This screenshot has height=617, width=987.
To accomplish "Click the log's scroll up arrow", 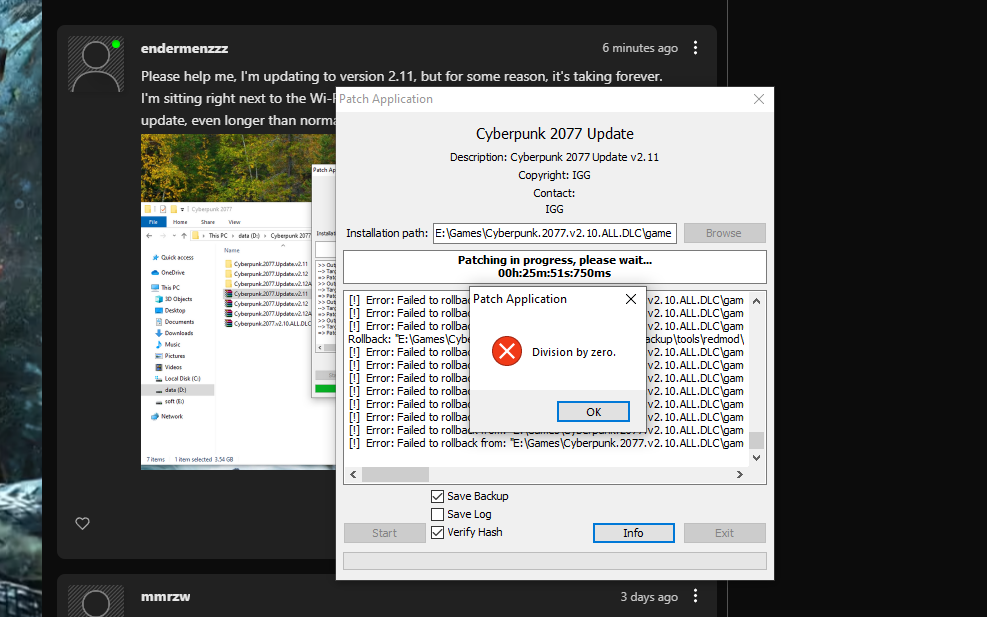I will tap(757, 301).
